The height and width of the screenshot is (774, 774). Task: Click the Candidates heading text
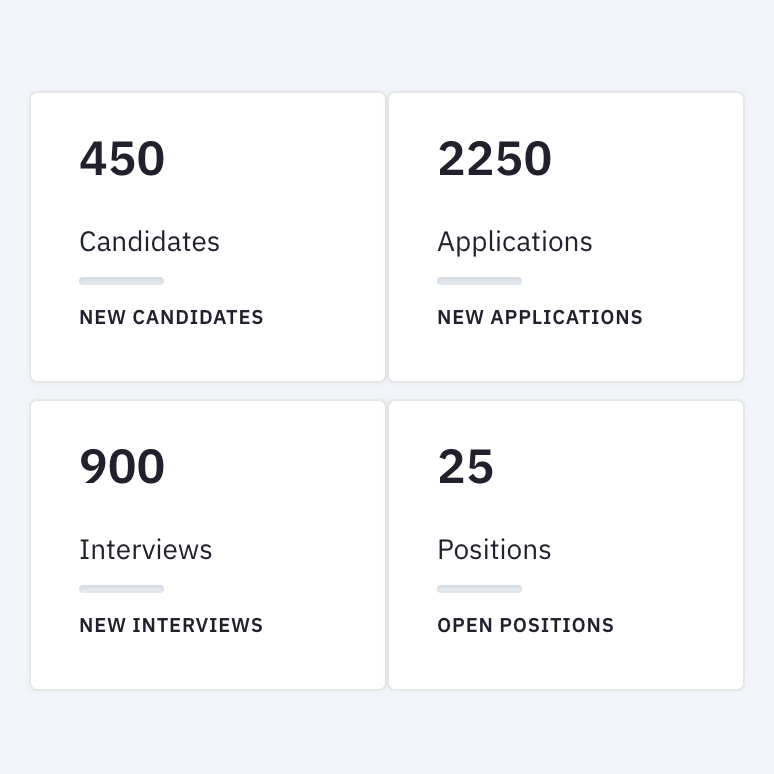(149, 242)
